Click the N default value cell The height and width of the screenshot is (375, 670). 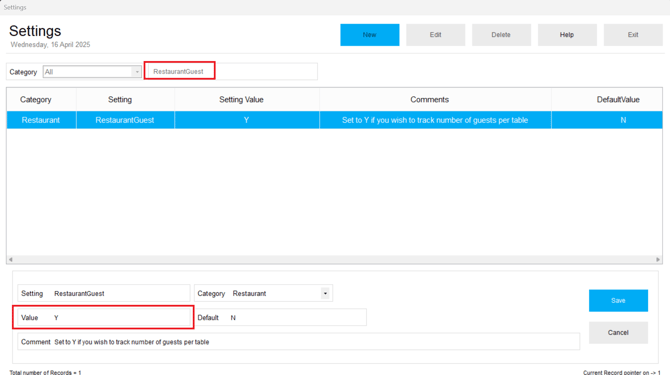coord(623,120)
